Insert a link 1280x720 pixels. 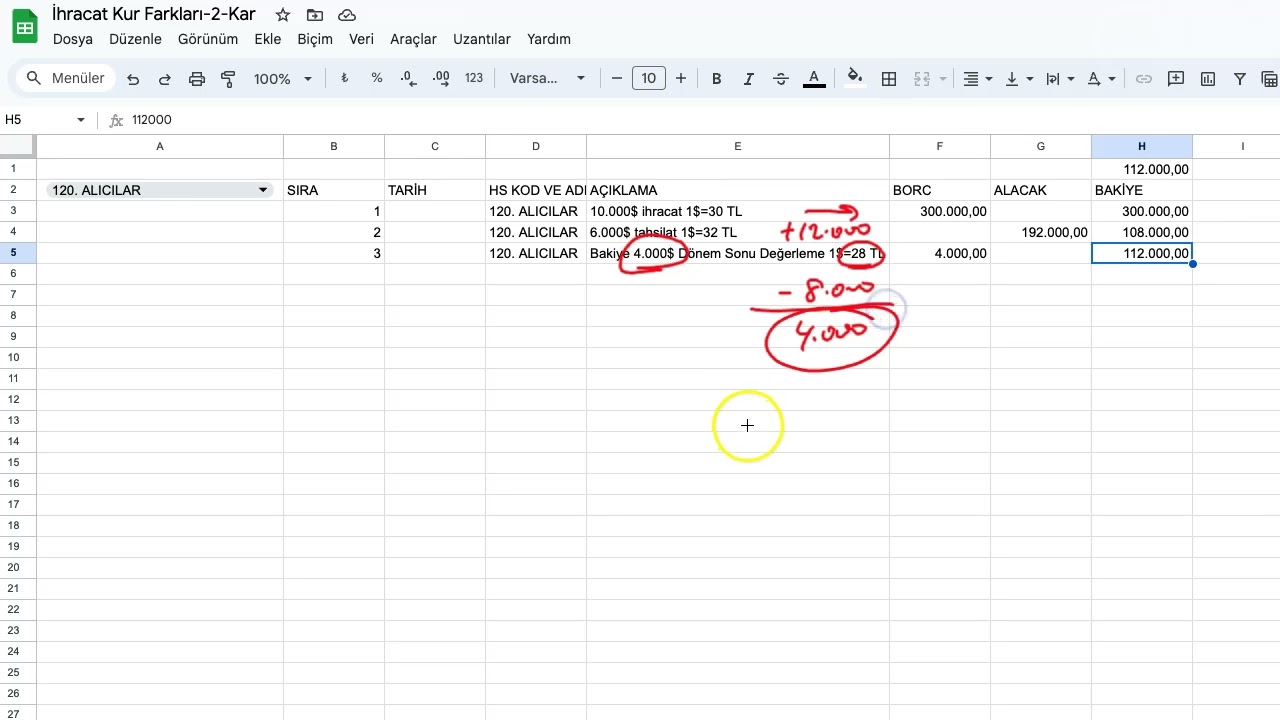(1143, 79)
